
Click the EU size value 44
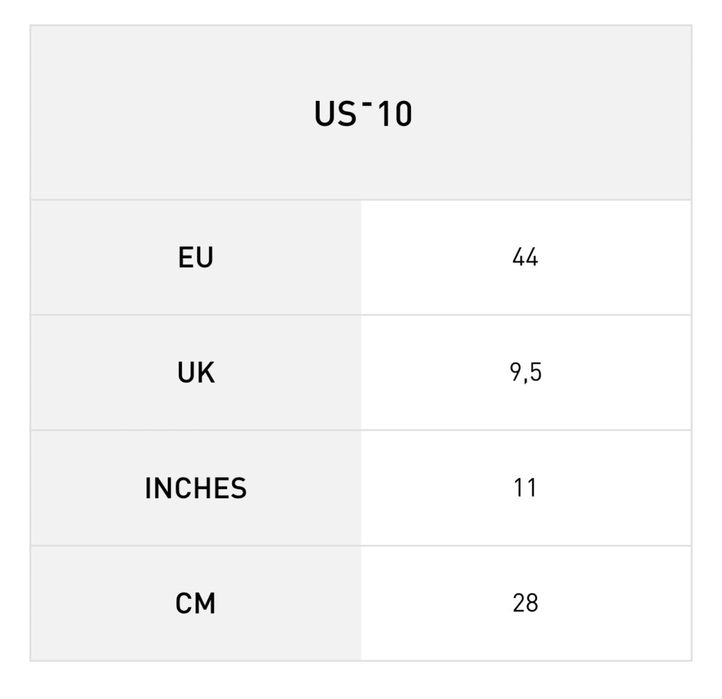[525, 258]
